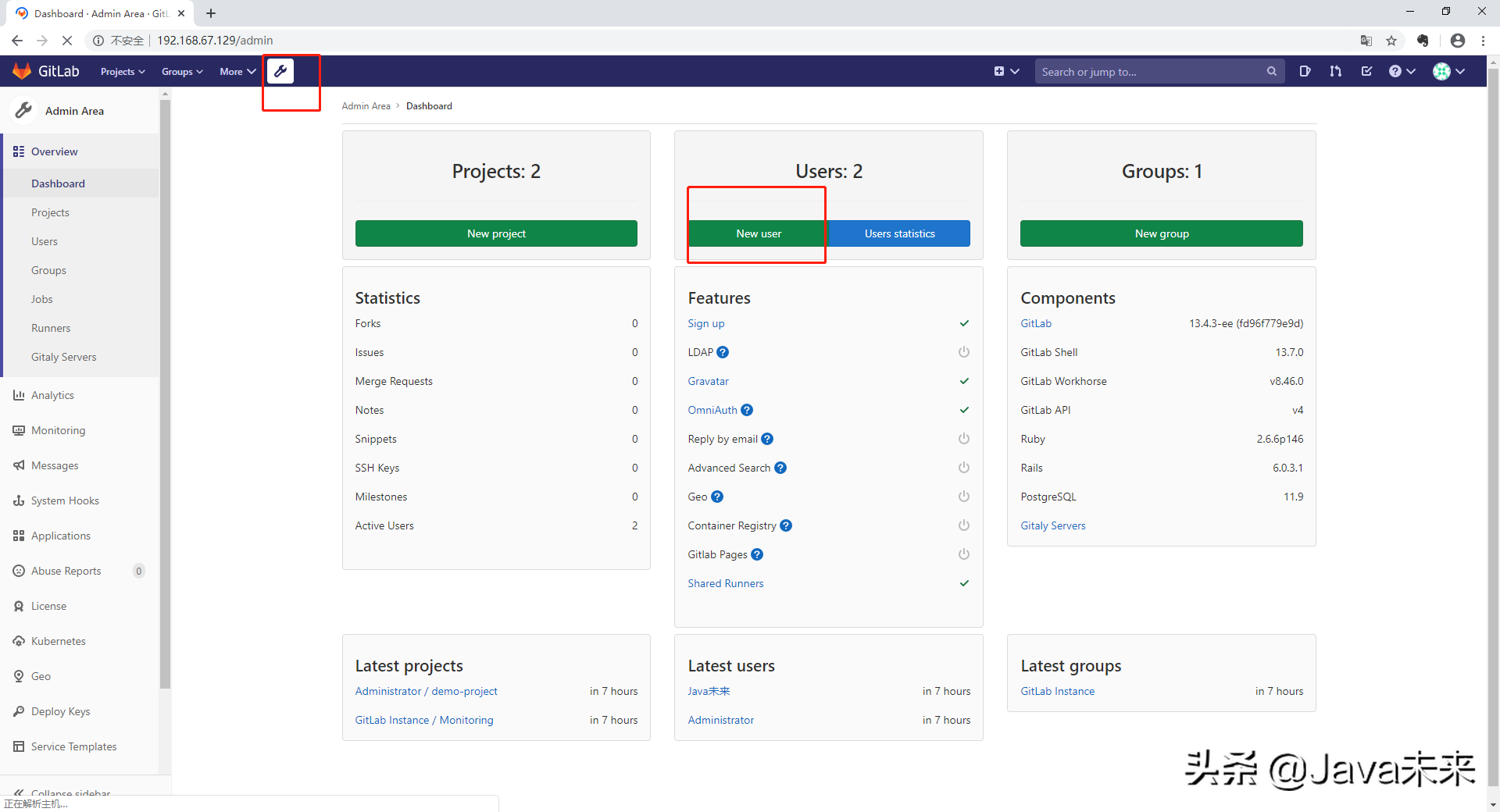Click the New user button

coord(758,233)
